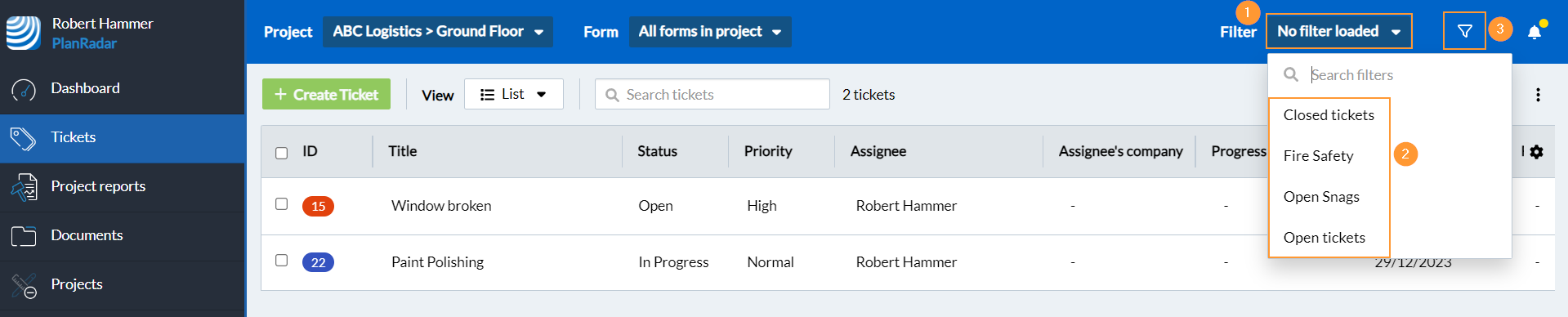
Task: Expand the ABC Logistics project dropdown
Action: click(438, 32)
